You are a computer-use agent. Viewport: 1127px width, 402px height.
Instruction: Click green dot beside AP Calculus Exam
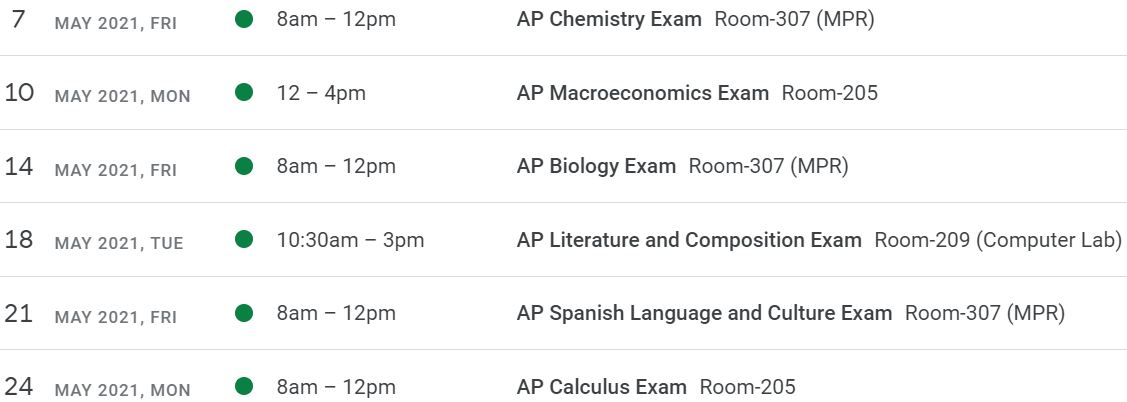[243, 387]
